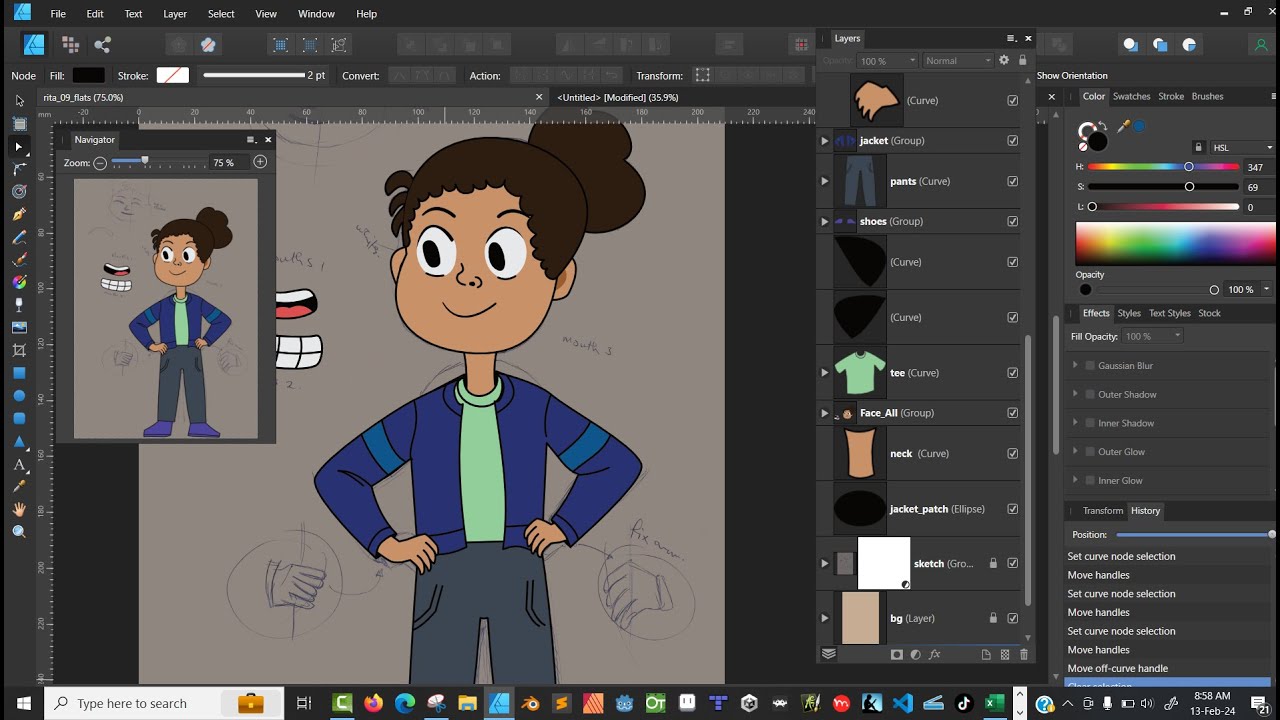The image size is (1280, 720).
Task: Select the Place Image tool
Action: pos(19,327)
